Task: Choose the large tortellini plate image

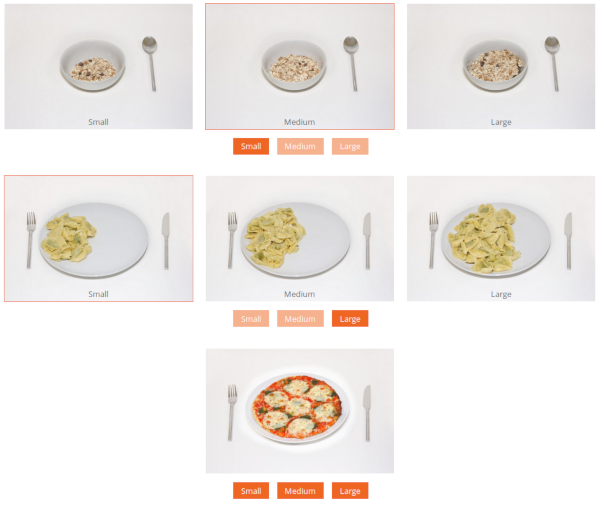Action: (501, 238)
